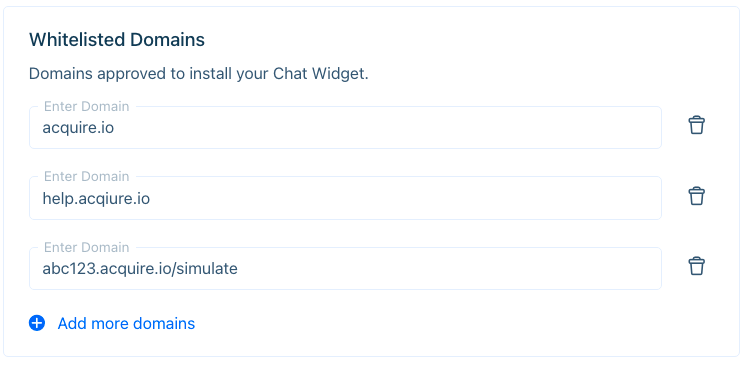The height and width of the screenshot is (365, 750).
Task: Remove help.acqiure.io using its trash icon
Action: pos(696,196)
